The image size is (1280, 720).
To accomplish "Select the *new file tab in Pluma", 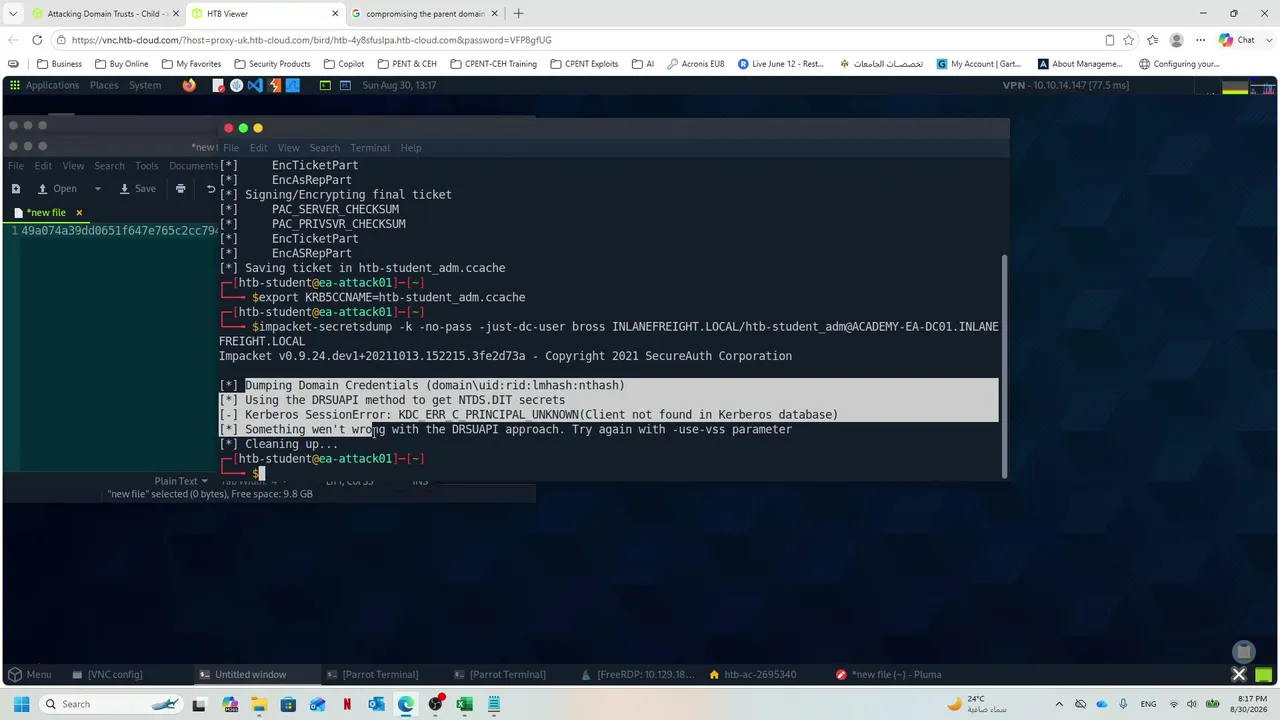I will [x=46, y=213].
